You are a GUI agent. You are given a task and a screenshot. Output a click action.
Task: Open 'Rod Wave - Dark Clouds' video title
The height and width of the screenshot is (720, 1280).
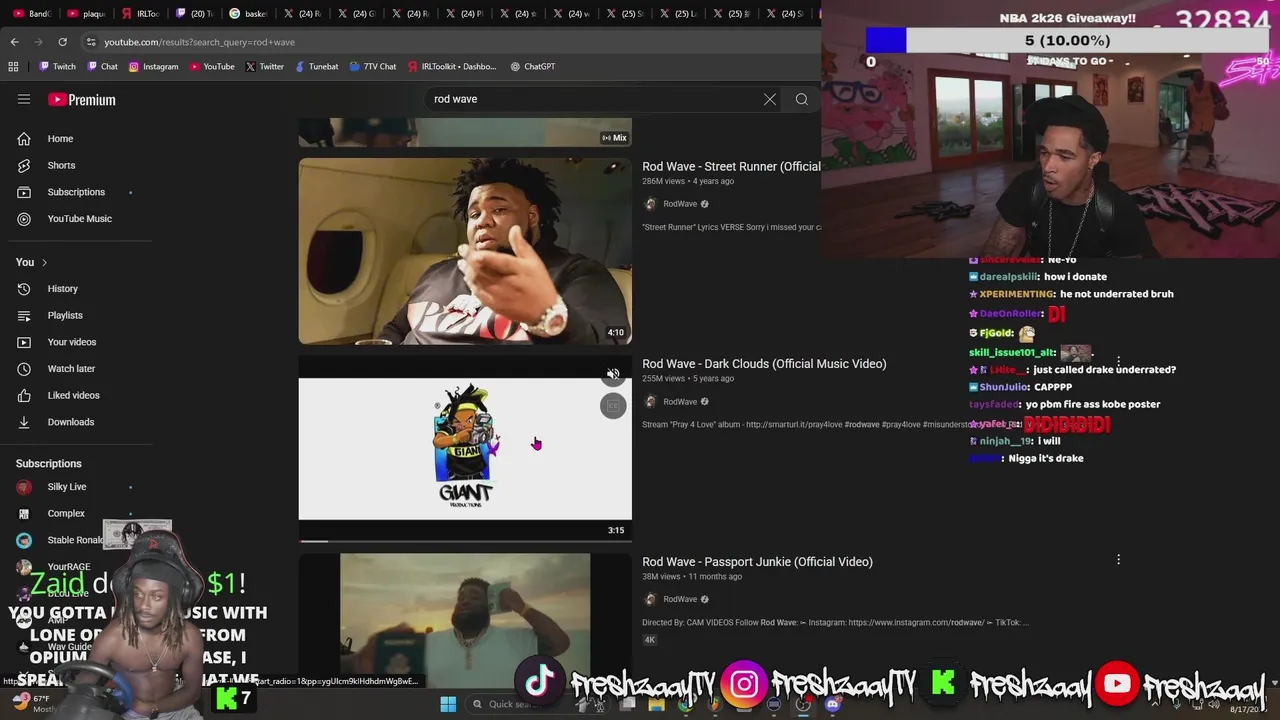pyautogui.click(x=764, y=364)
